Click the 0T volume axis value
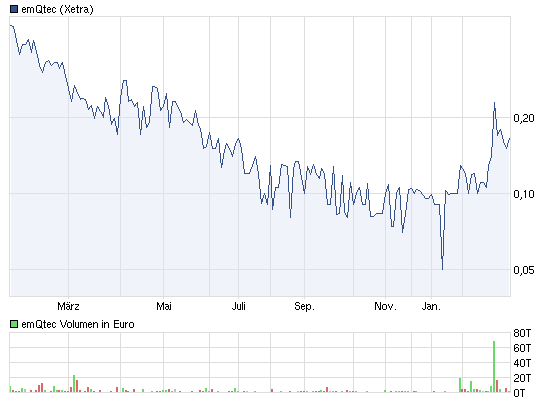Image resolution: width=556 pixels, height=406 pixels. click(519, 393)
